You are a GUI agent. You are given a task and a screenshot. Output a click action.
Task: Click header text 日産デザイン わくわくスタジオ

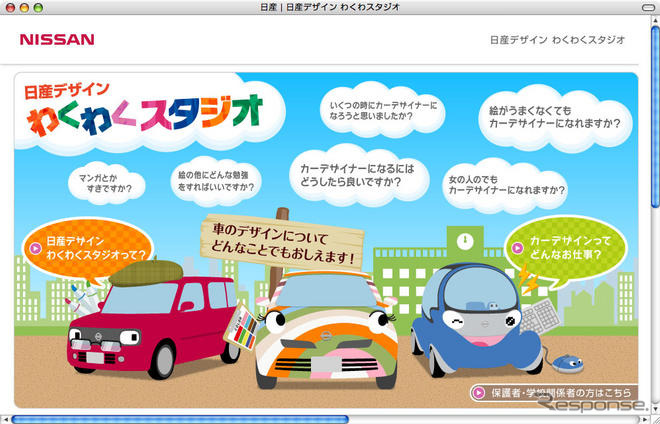coord(558,40)
